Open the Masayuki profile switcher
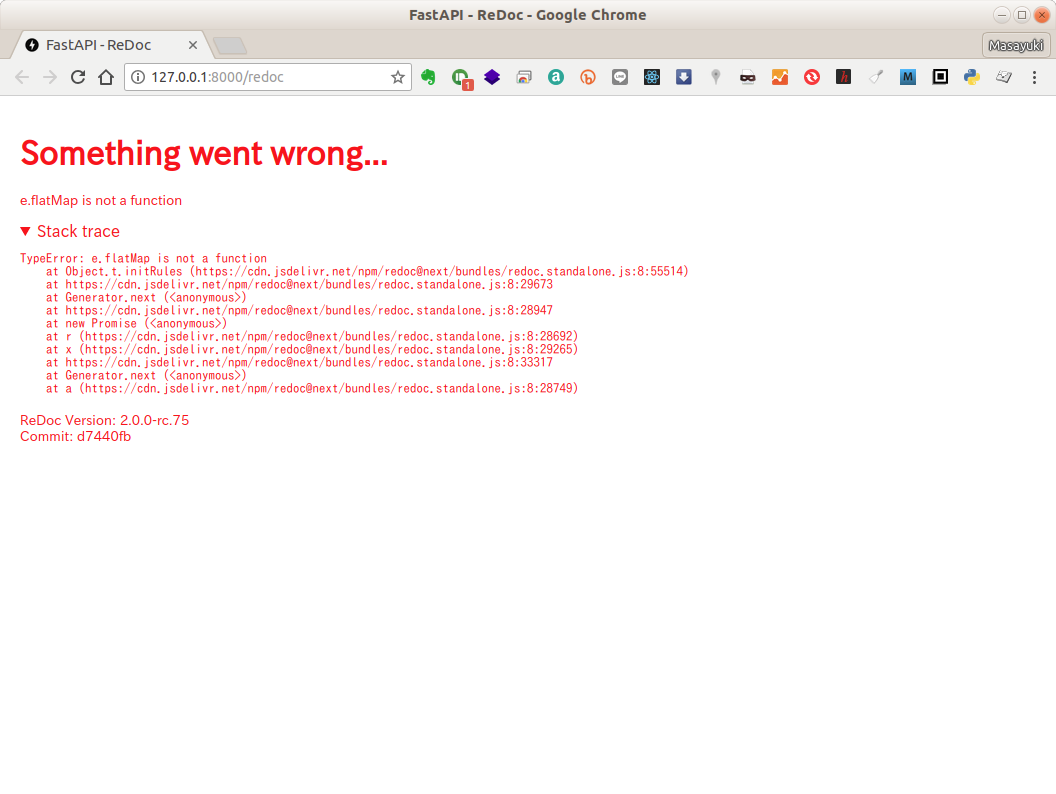The width and height of the screenshot is (1056, 794). point(1016,45)
